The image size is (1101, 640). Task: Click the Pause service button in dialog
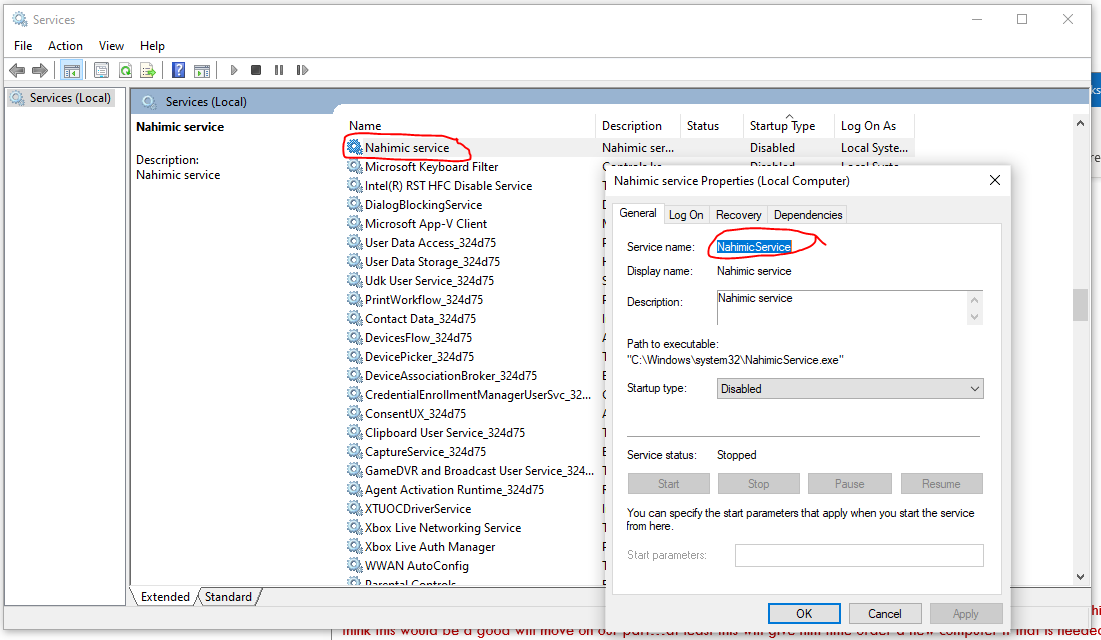(x=850, y=483)
